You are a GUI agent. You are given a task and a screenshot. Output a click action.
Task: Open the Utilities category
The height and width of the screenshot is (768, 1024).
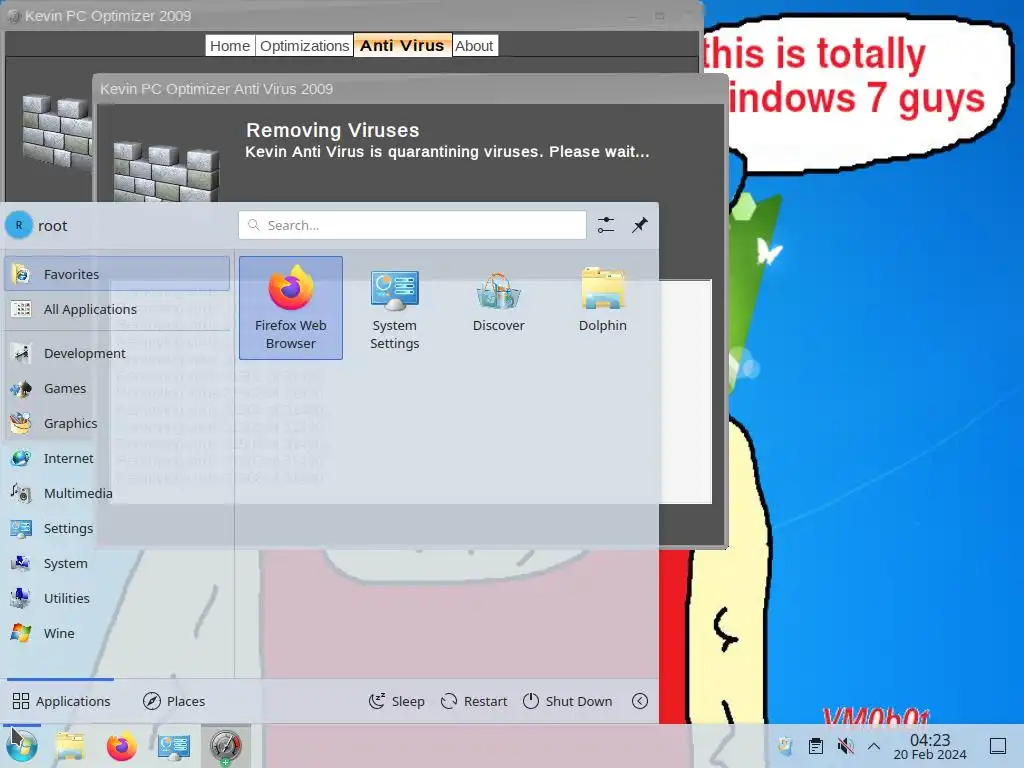[x=117, y=598]
